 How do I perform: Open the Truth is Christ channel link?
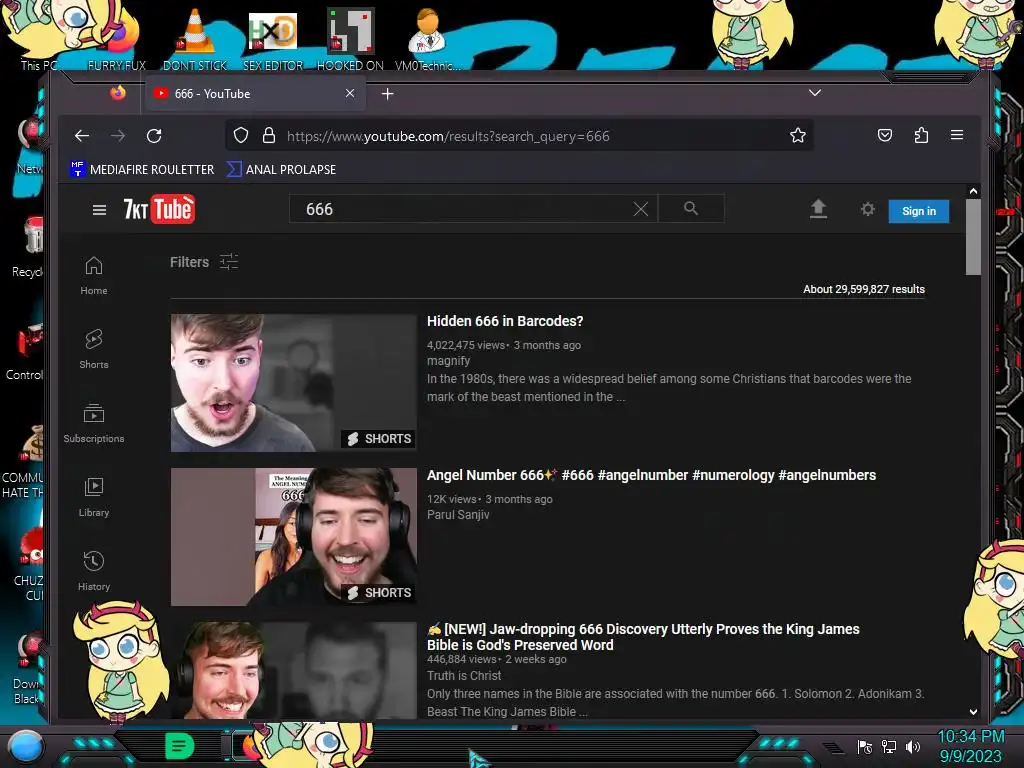(x=464, y=675)
